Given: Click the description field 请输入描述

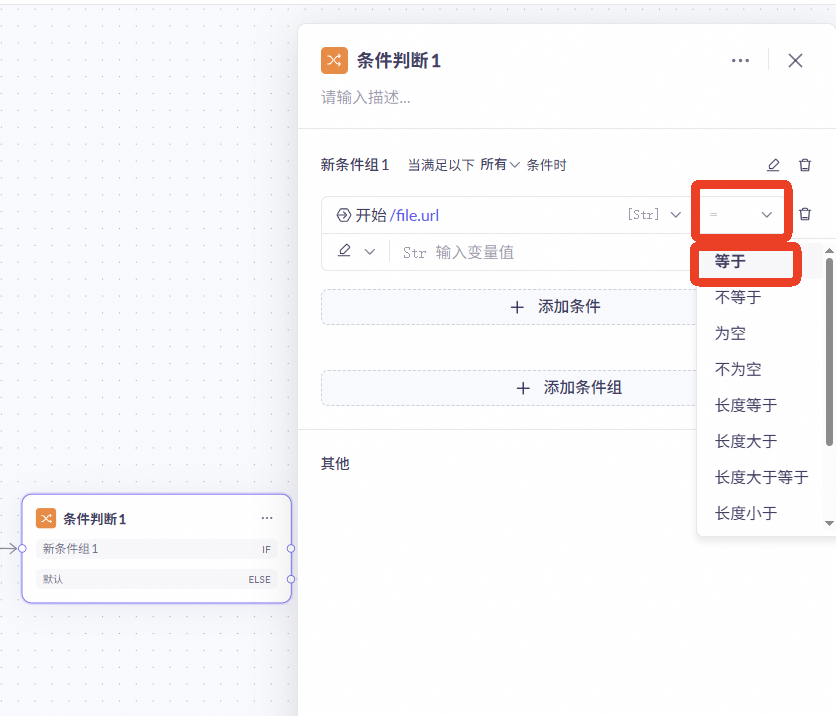Looking at the screenshot, I should tap(366, 98).
